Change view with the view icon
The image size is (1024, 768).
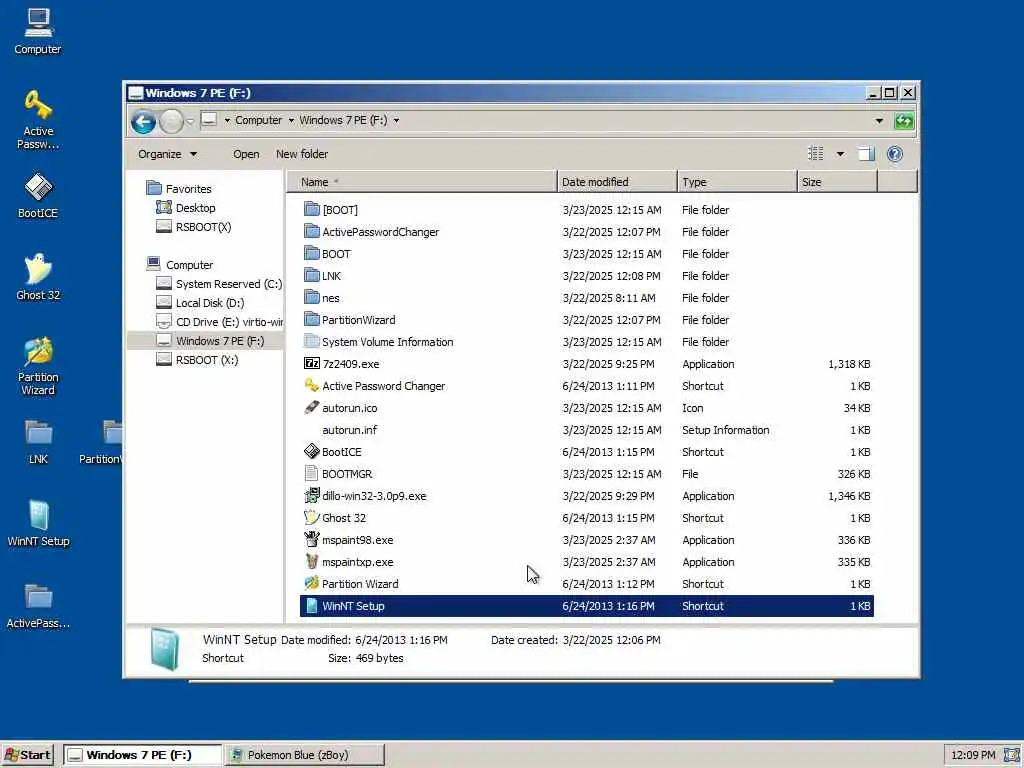pyautogui.click(x=816, y=154)
